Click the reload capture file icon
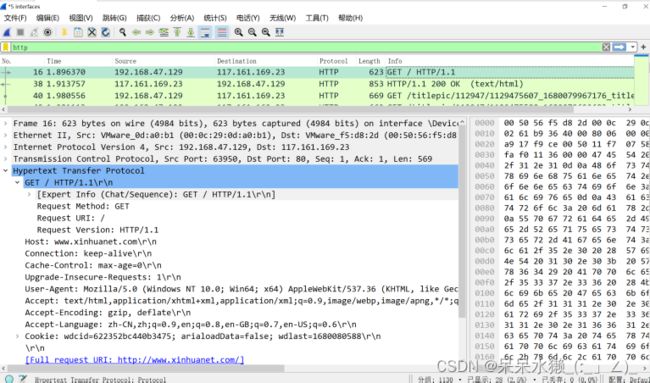Screen dimensions: 650x383 pos(105,32)
